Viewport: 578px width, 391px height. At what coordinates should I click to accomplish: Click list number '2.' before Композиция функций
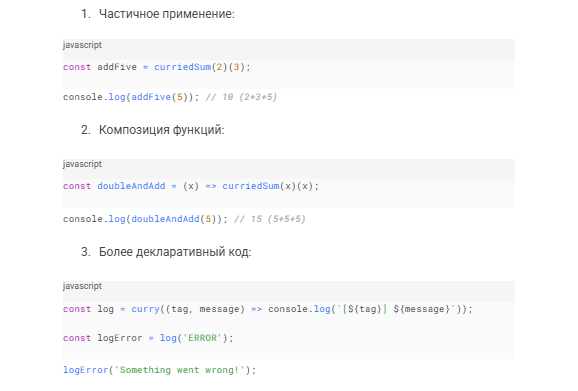point(86,130)
